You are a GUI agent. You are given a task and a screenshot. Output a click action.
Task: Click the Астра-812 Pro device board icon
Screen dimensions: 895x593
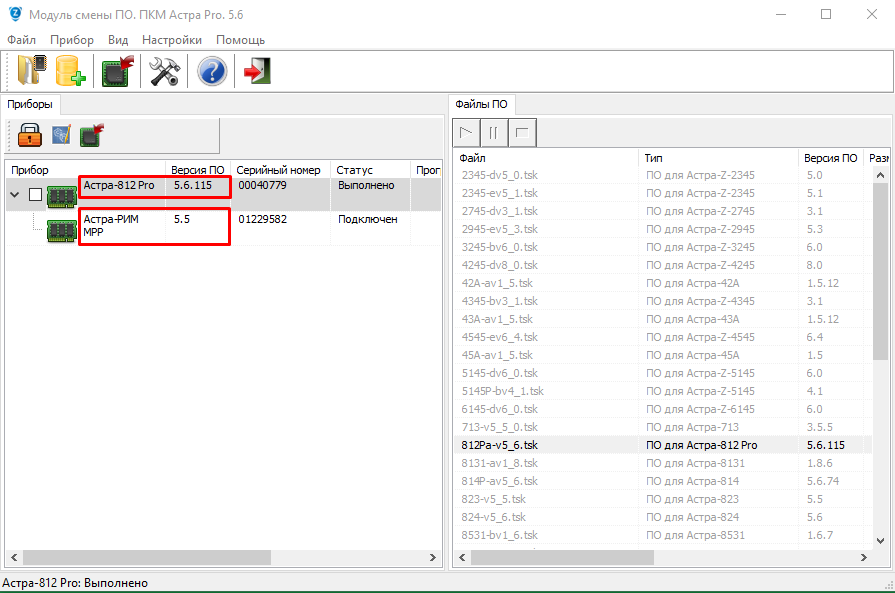tap(62, 197)
